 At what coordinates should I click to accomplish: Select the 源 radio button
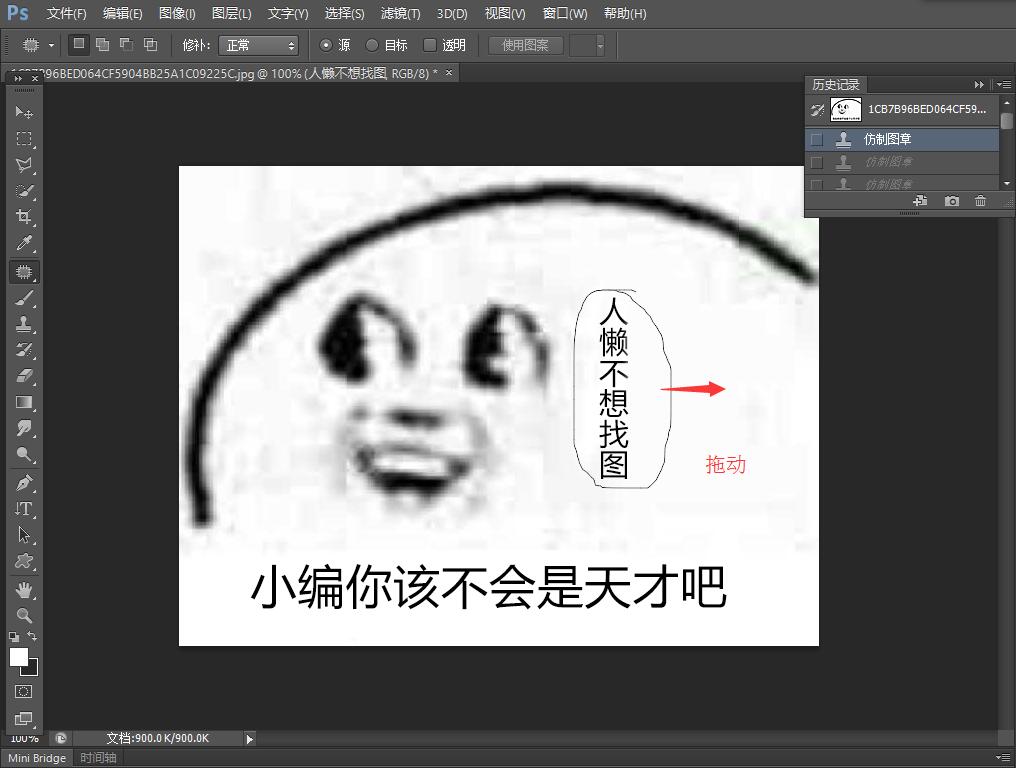point(325,45)
